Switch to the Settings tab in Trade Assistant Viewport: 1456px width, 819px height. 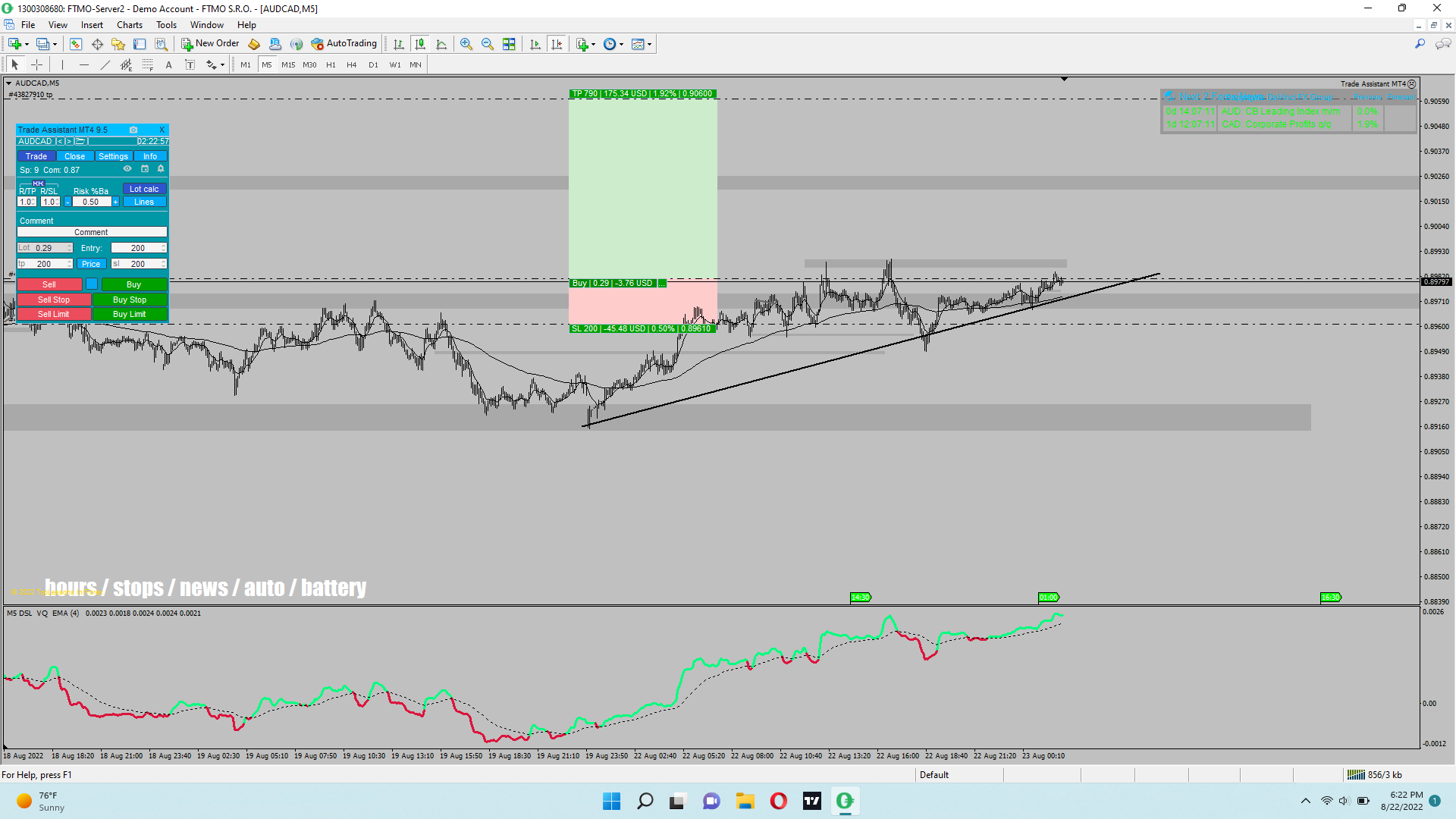pos(113,156)
